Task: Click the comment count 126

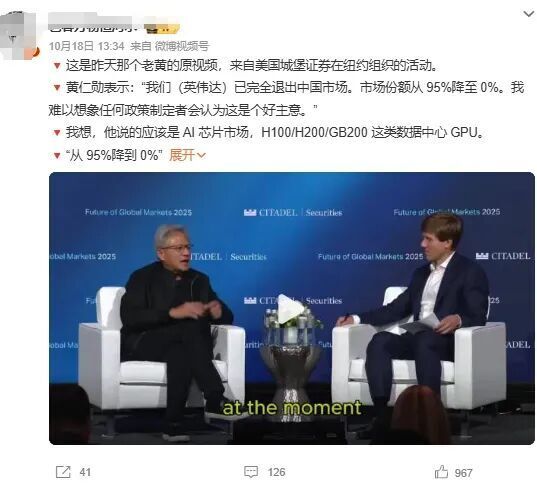Action: pyautogui.click(x=276, y=472)
